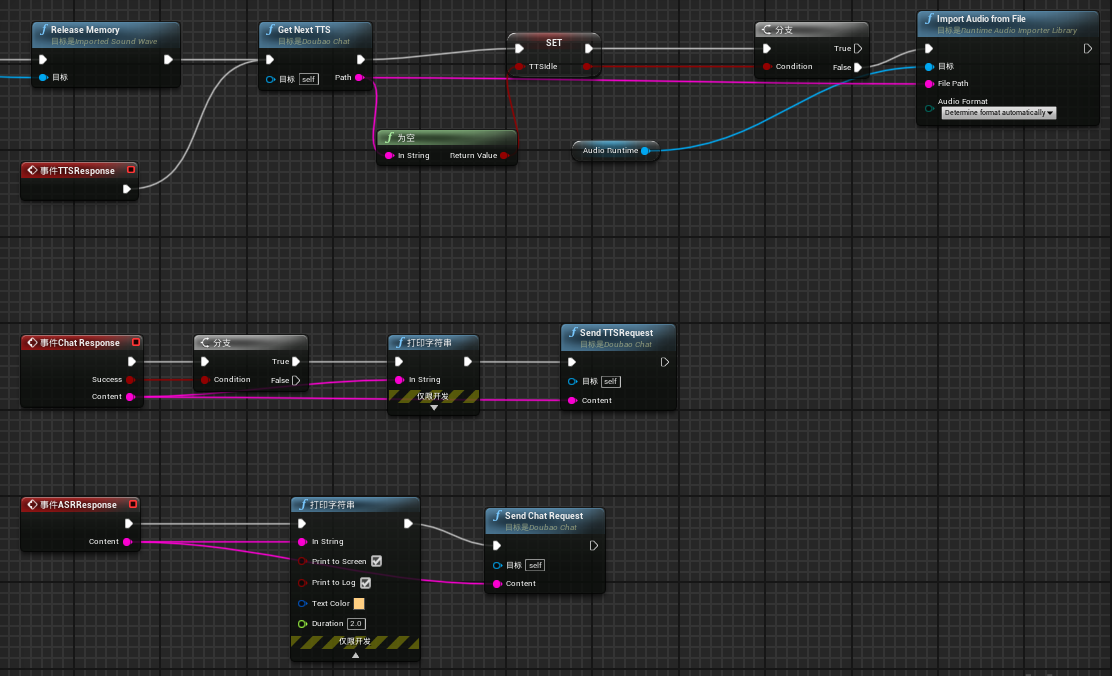Click Send Chat Request Content pin

click(497, 584)
